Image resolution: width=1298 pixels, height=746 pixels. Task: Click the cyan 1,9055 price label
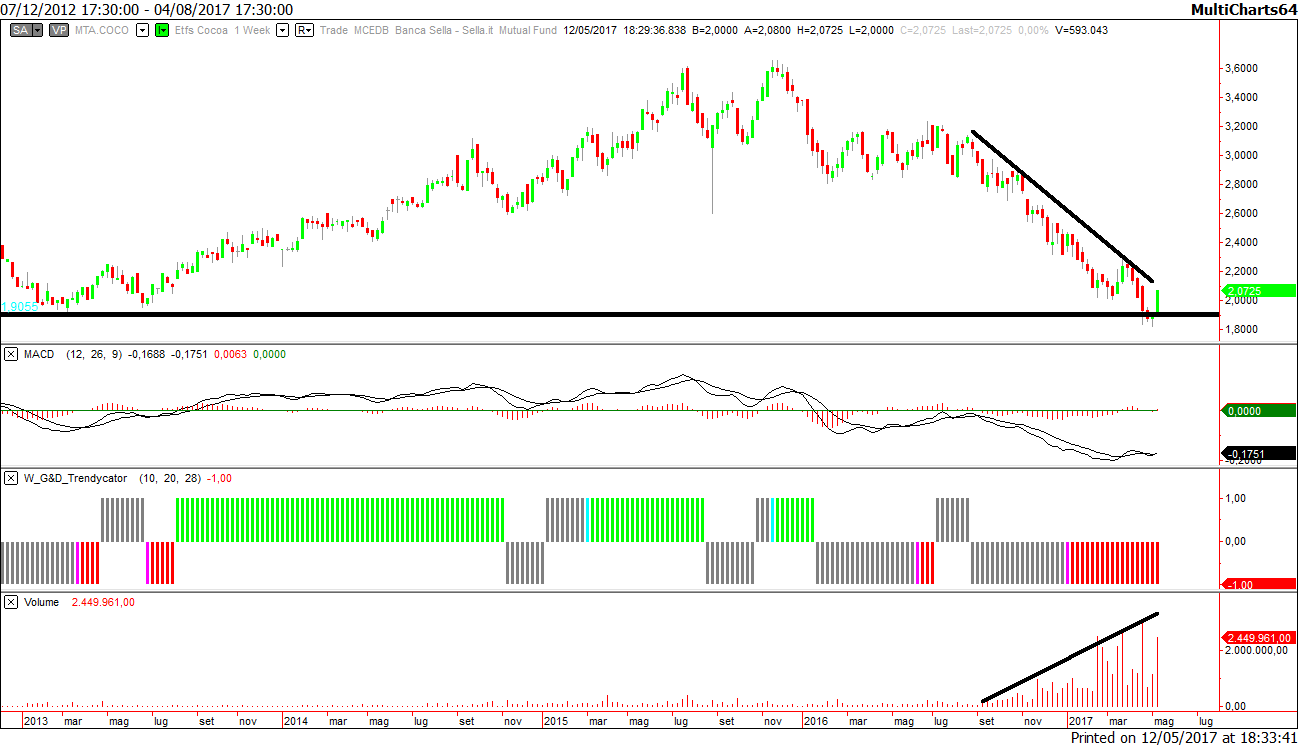point(19,307)
